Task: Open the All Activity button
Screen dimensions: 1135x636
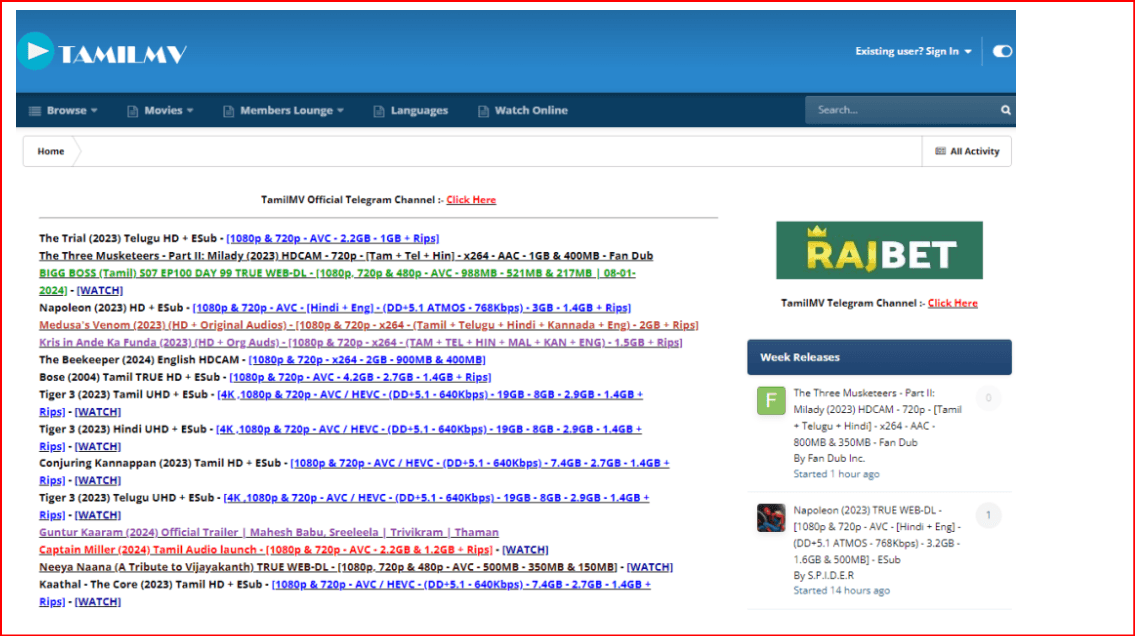Action: pyautogui.click(x=967, y=151)
